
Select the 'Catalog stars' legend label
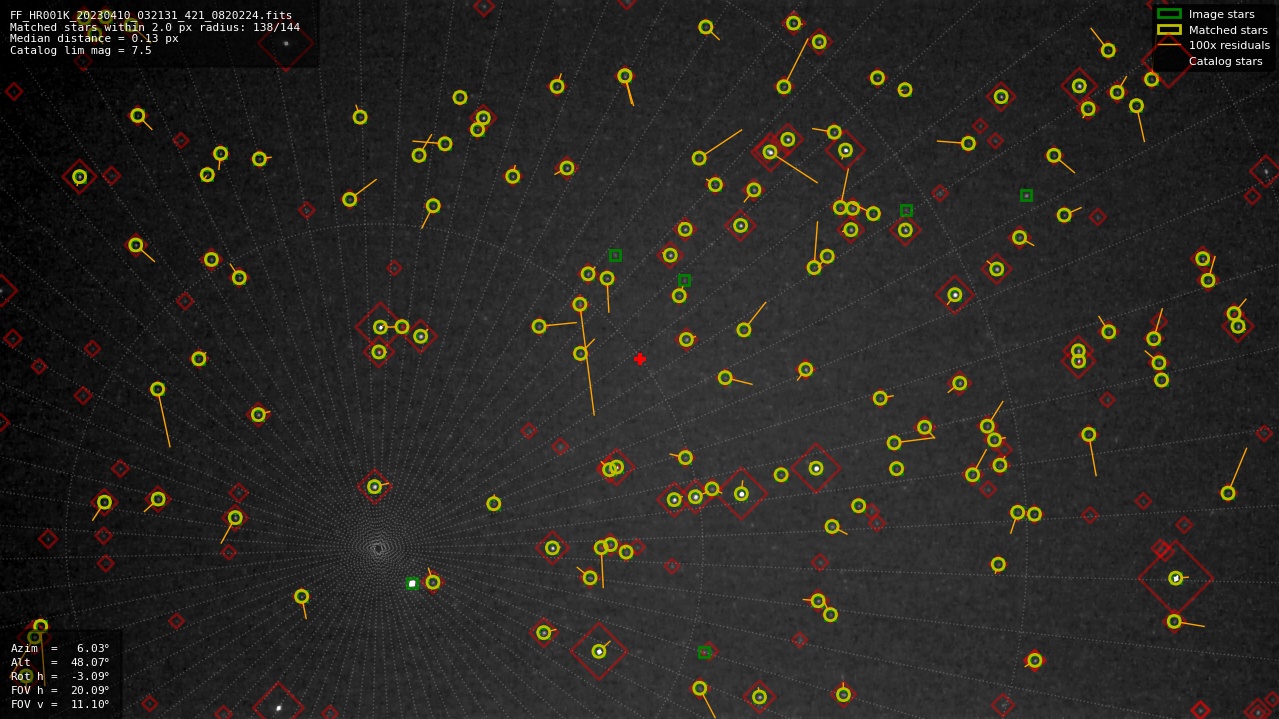[x=1225, y=61]
